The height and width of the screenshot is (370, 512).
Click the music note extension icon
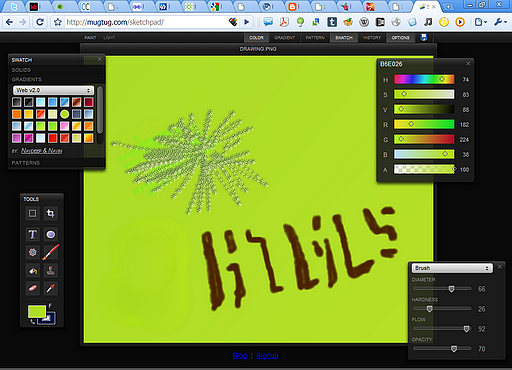[428, 22]
